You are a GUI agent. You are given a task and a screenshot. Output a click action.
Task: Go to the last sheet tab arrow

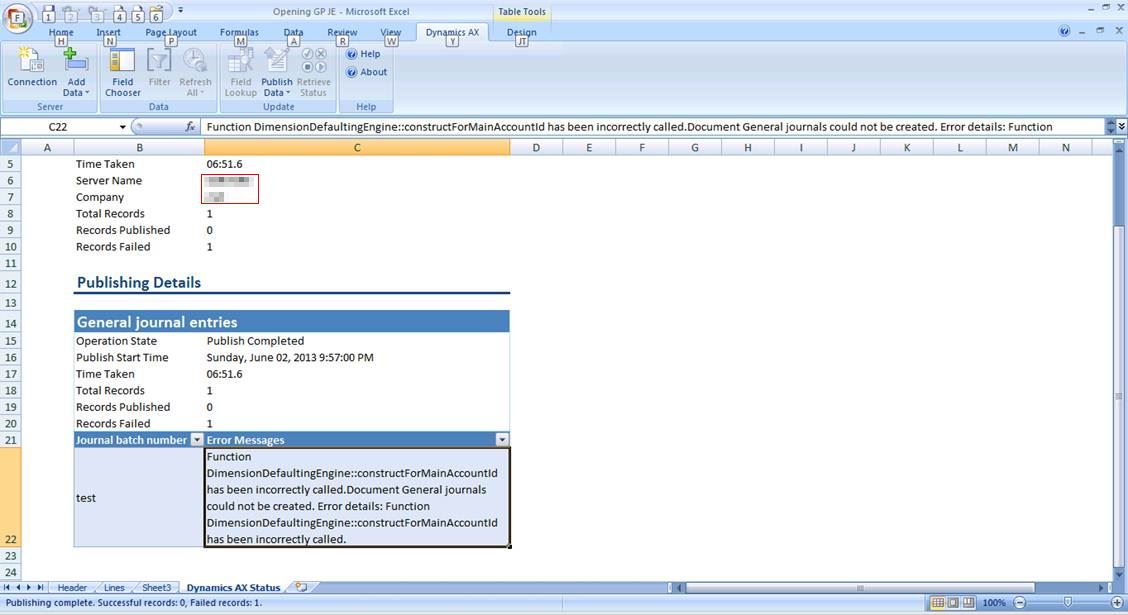click(x=40, y=588)
